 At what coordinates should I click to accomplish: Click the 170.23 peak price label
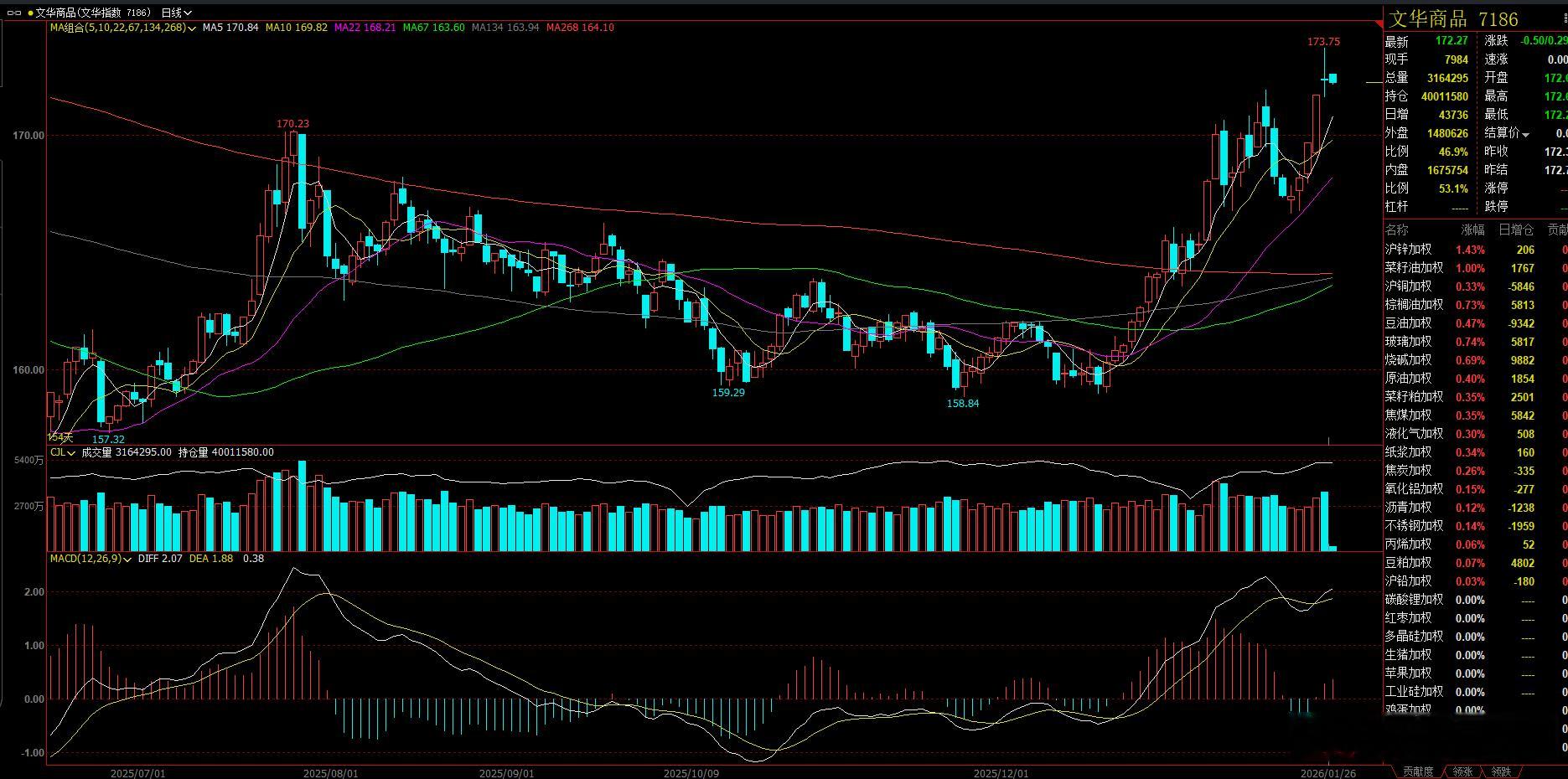[292, 124]
